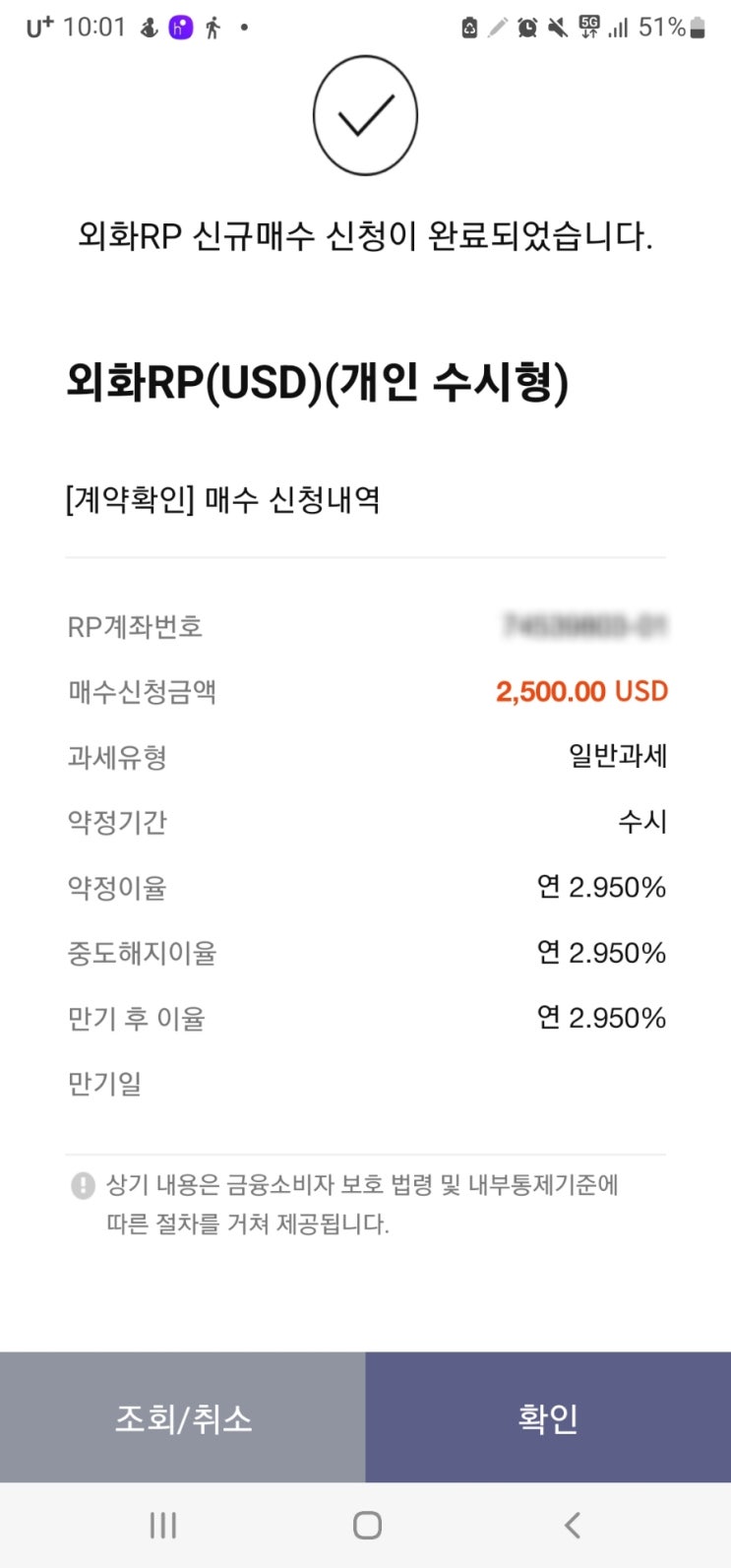
Task: Tap the pencil edit status icon
Action: point(498,28)
